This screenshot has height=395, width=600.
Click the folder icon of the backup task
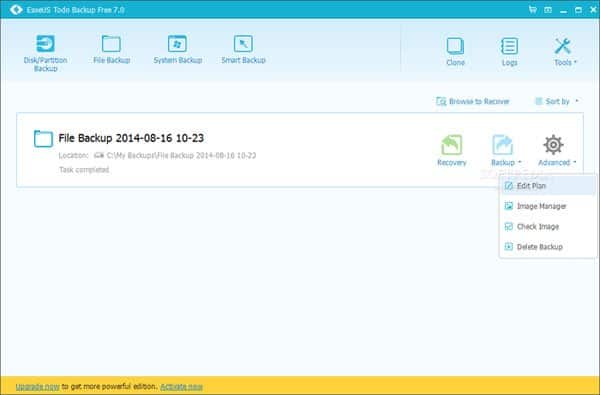coord(43,139)
